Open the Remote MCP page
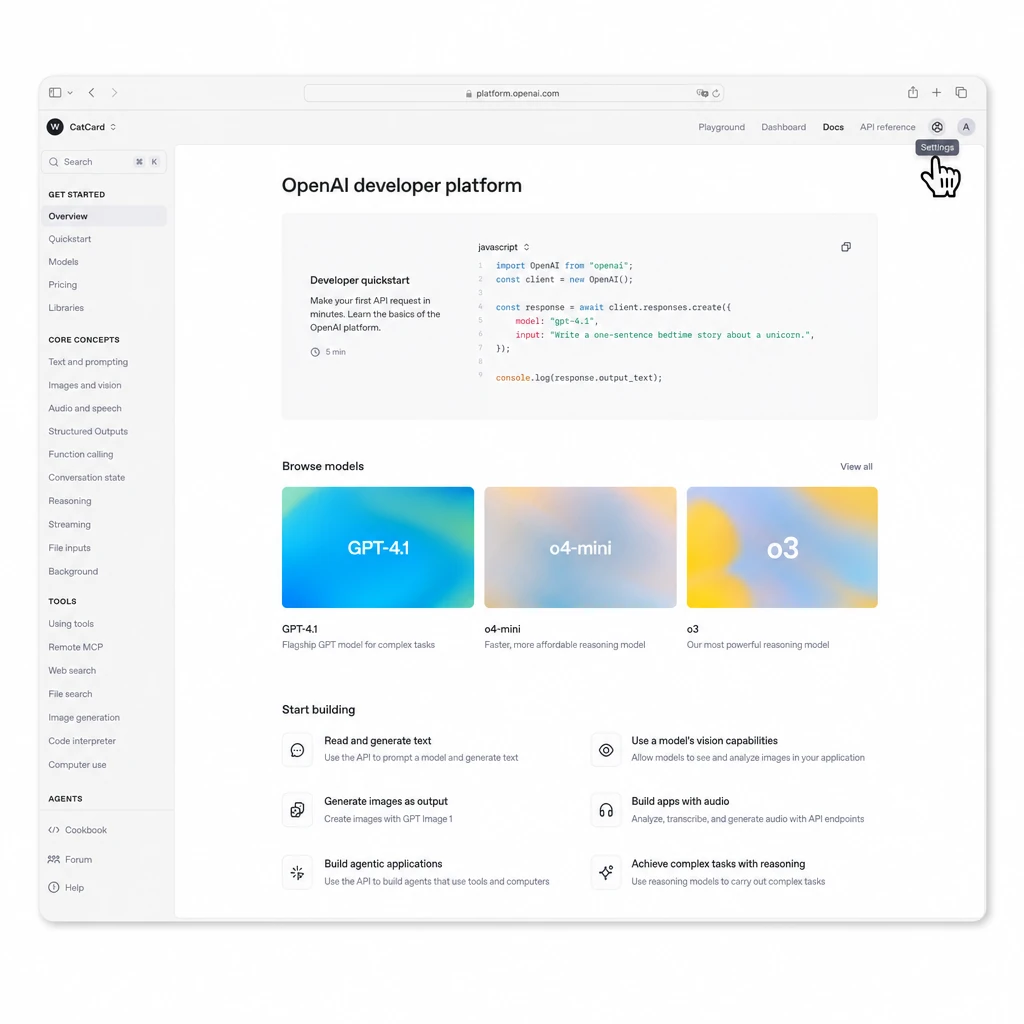Viewport: 1024px width, 1024px height. click(x=75, y=647)
